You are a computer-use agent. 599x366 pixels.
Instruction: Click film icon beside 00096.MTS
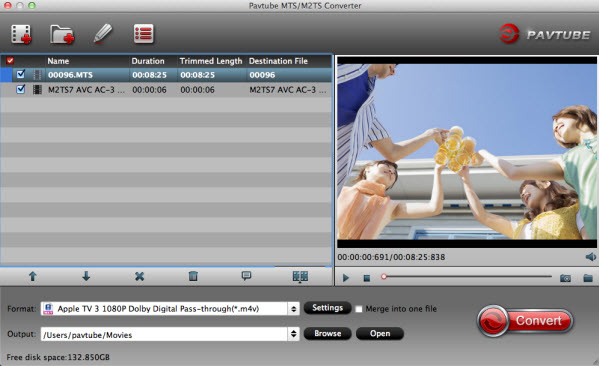(37, 74)
